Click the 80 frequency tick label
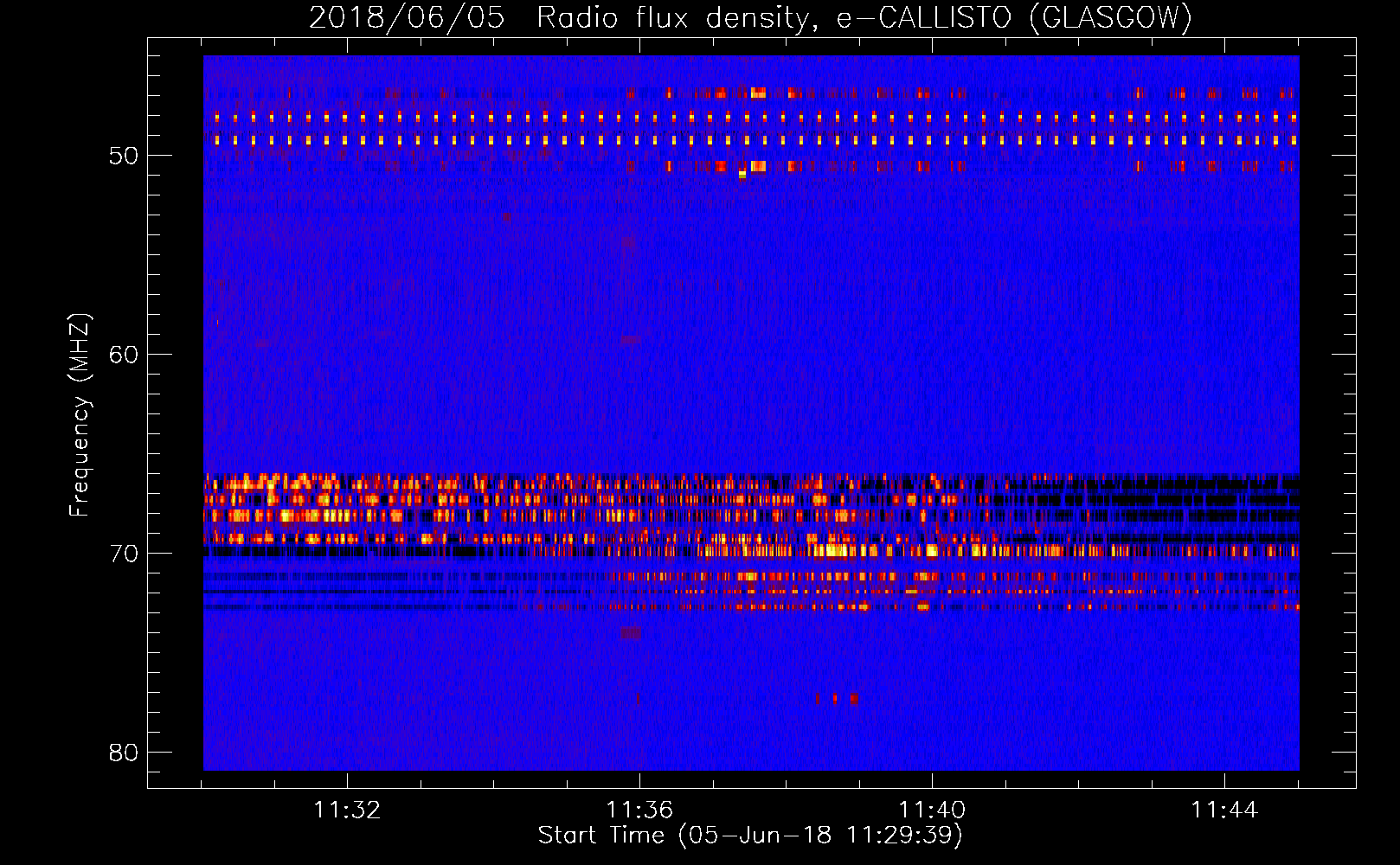Viewport: 1400px width, 865px height. click(123, 753)
